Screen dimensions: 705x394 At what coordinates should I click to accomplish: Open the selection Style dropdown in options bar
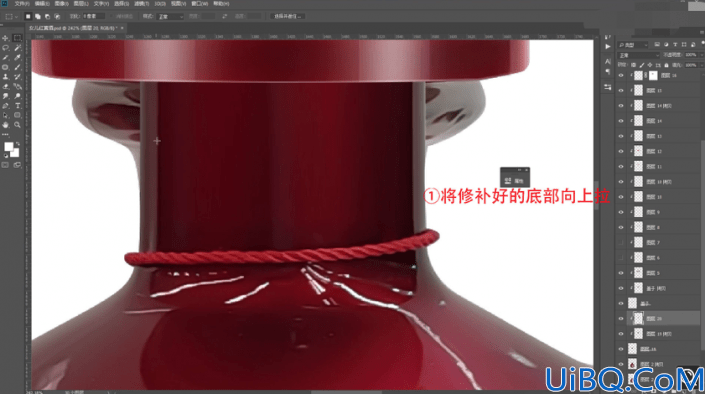click(x=170, y=16)
